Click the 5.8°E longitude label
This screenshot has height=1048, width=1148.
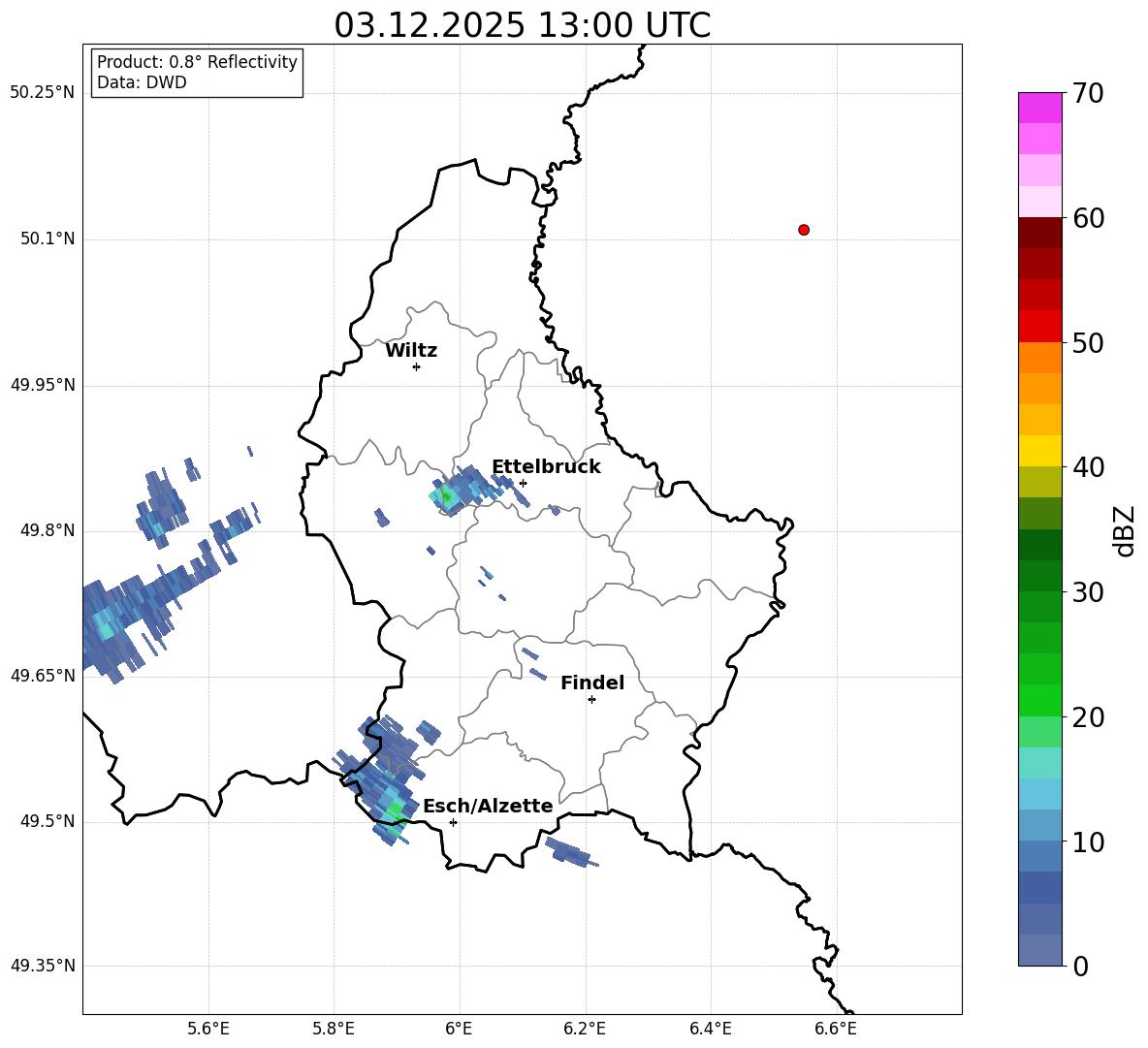click(x=334, y=1029)
